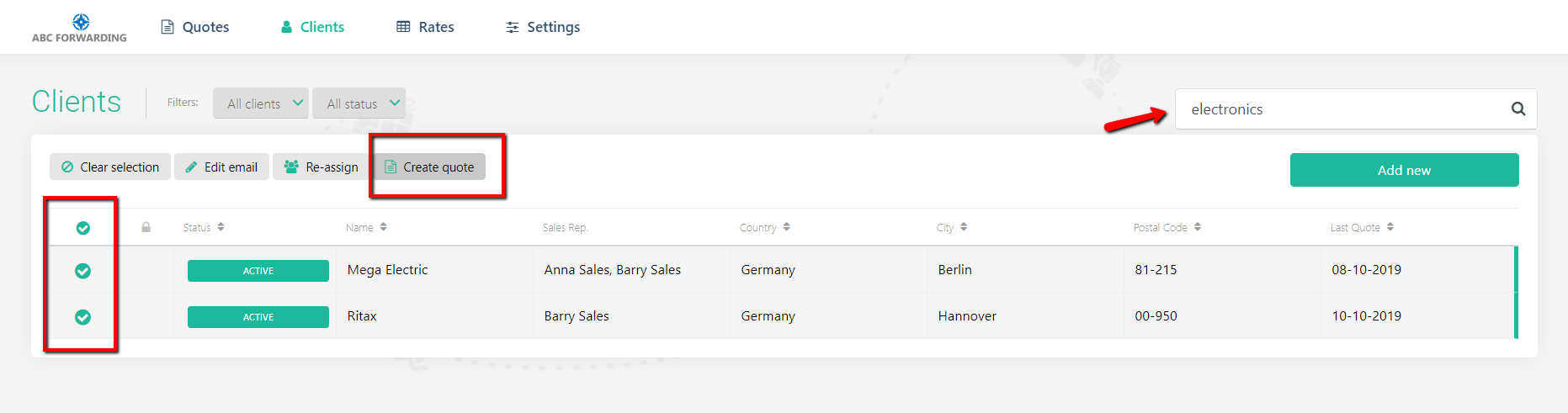Sort the table by the Status column
Viewport: 1568px width, 413px height.
point(204,227)
